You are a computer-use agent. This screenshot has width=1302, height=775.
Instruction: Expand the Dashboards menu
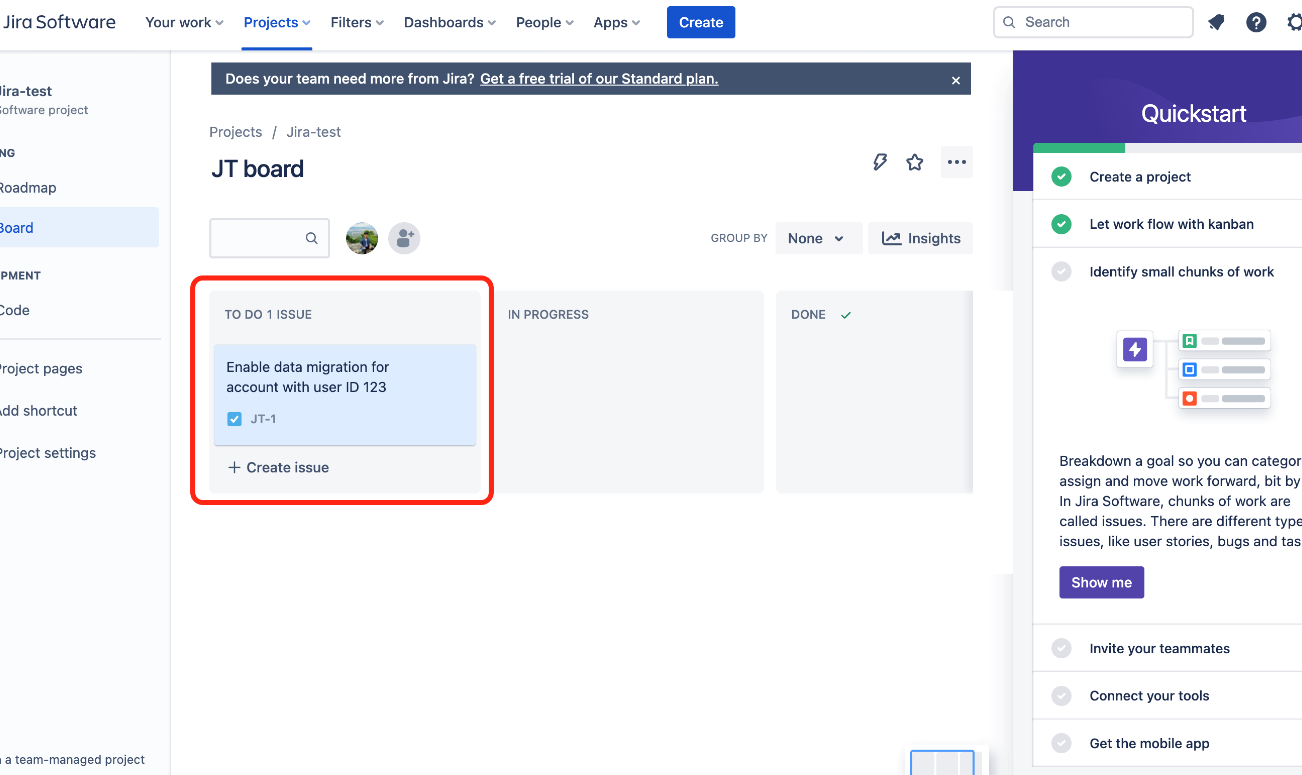[x=450, y=22]
